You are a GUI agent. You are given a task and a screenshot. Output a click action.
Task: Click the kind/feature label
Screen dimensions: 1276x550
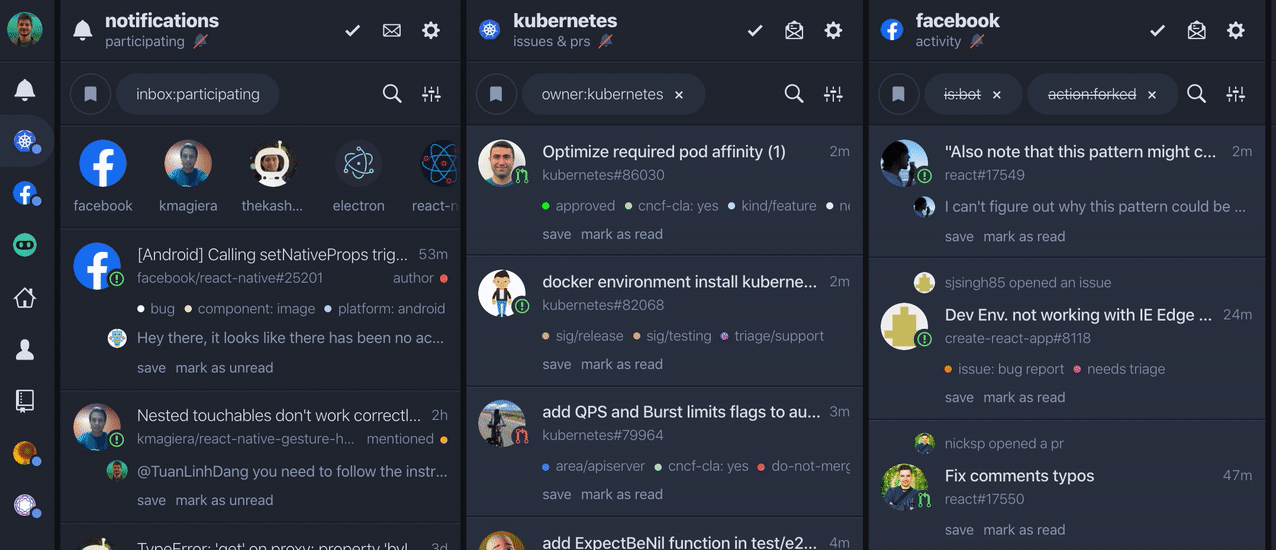click(x=771, y=206)
